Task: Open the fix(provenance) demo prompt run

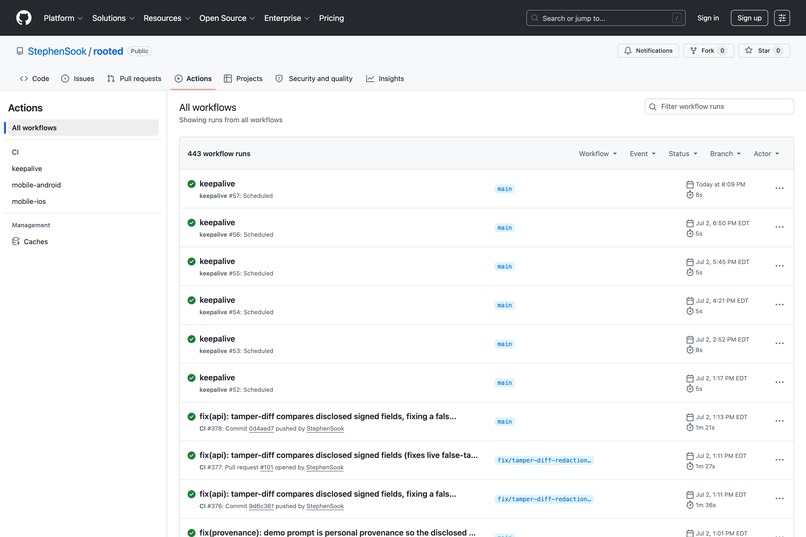Action: pos(337,532)
